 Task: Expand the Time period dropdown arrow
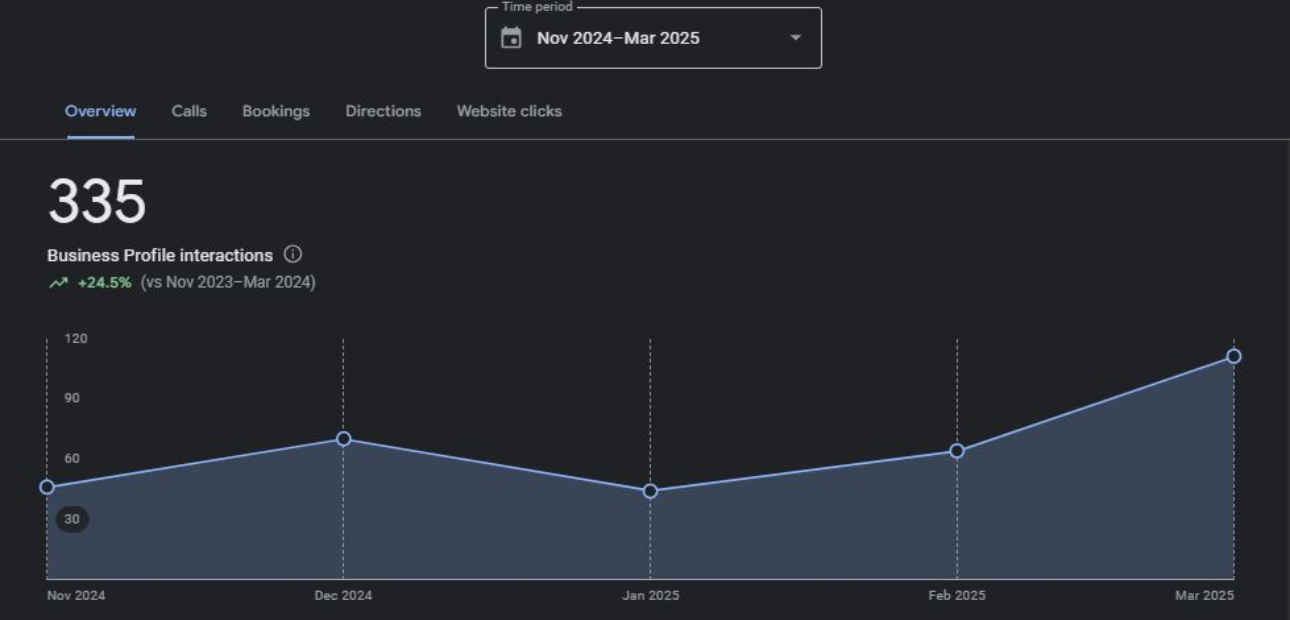796,38
